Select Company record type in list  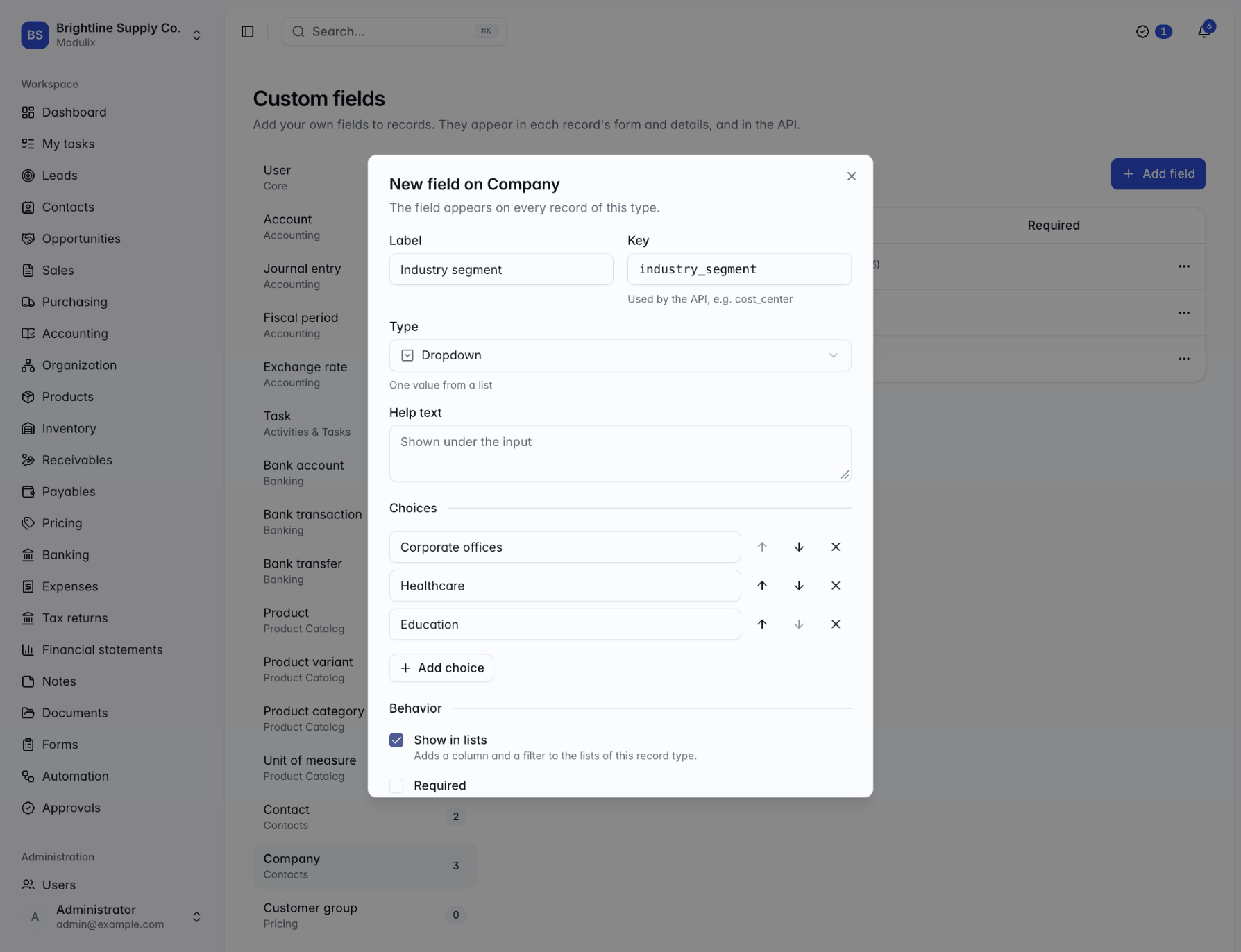pyautogui.click(x=364, y=866)
